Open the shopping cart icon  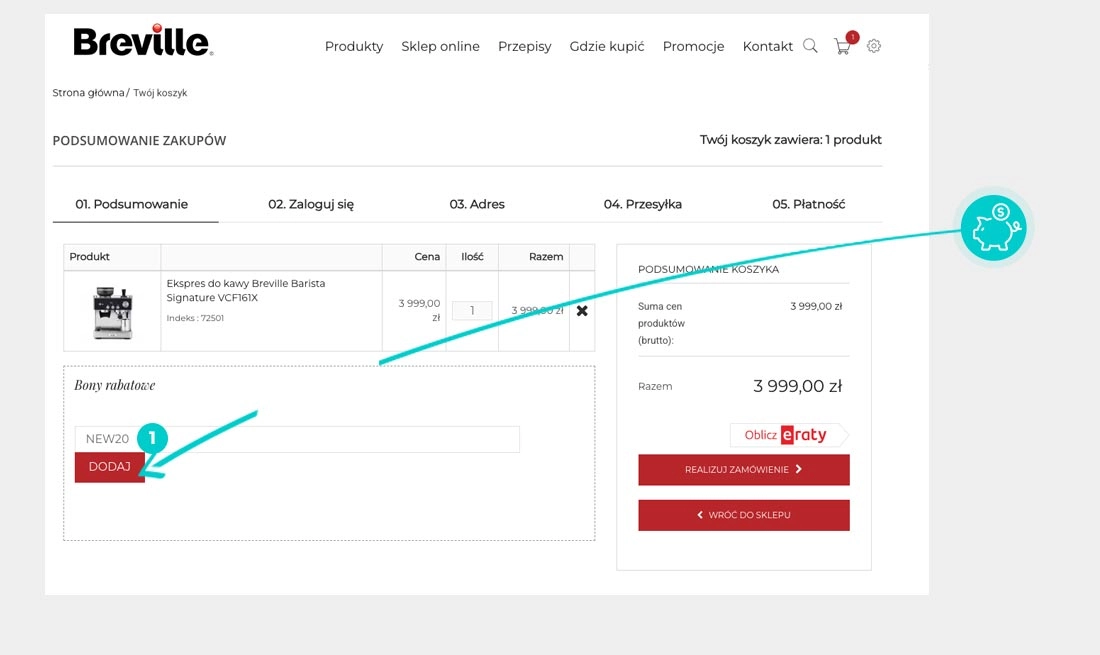coord(843,46)
